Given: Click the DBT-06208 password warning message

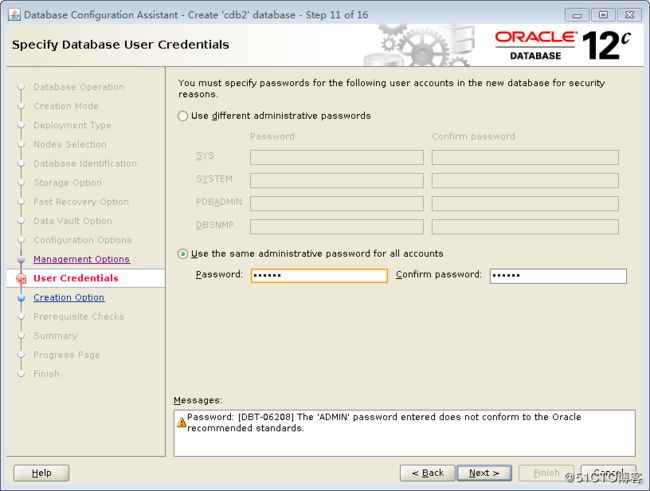Looking at the screenshot, I should click(384, 423).
